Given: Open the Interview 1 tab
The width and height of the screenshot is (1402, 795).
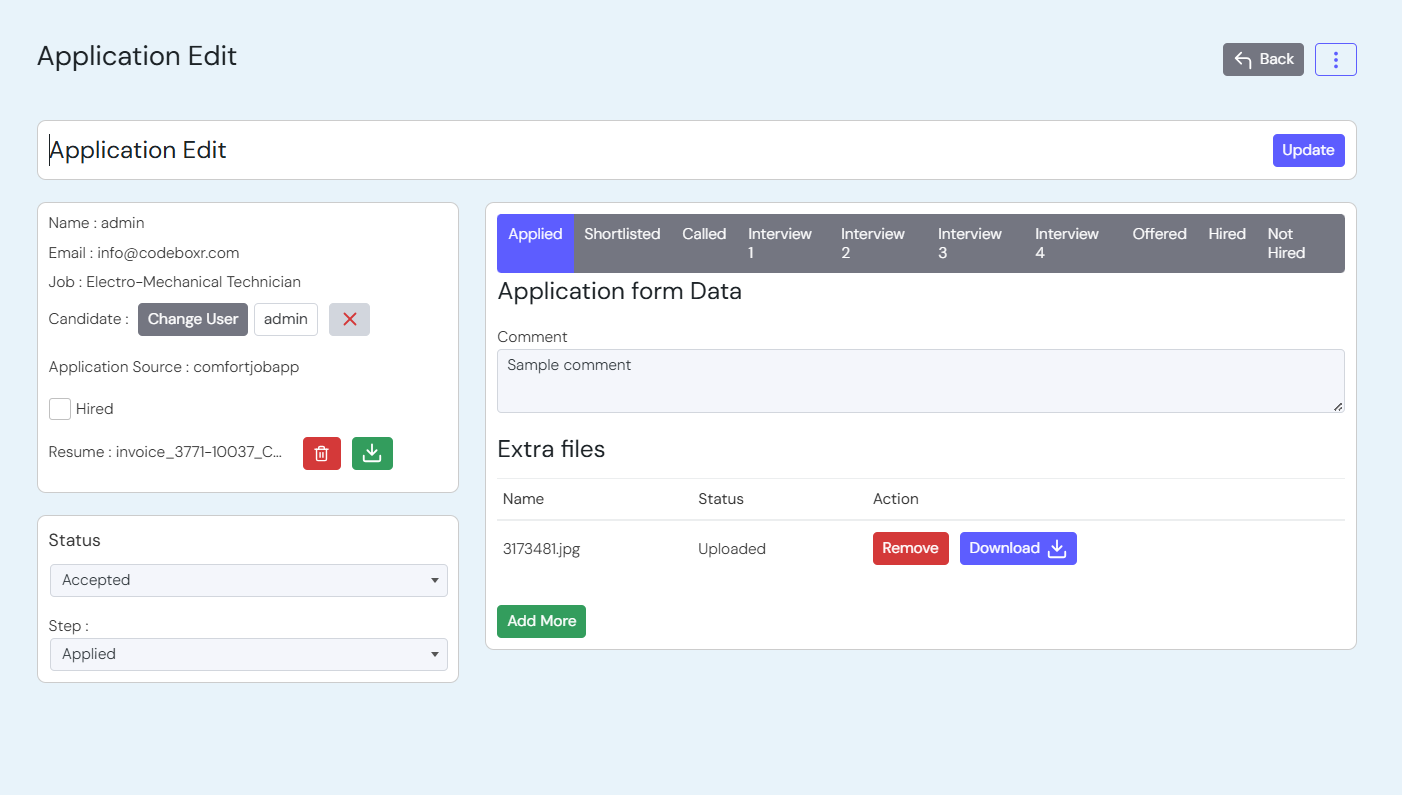Looking at the screenshot, I should (780, 243).
